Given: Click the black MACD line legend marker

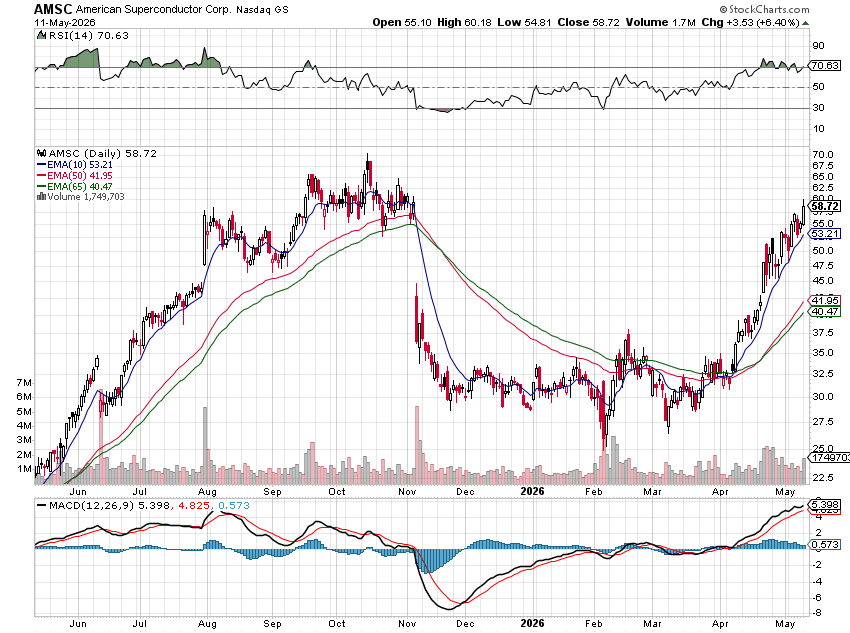Looking at the screenshot, I should point(41,506).
